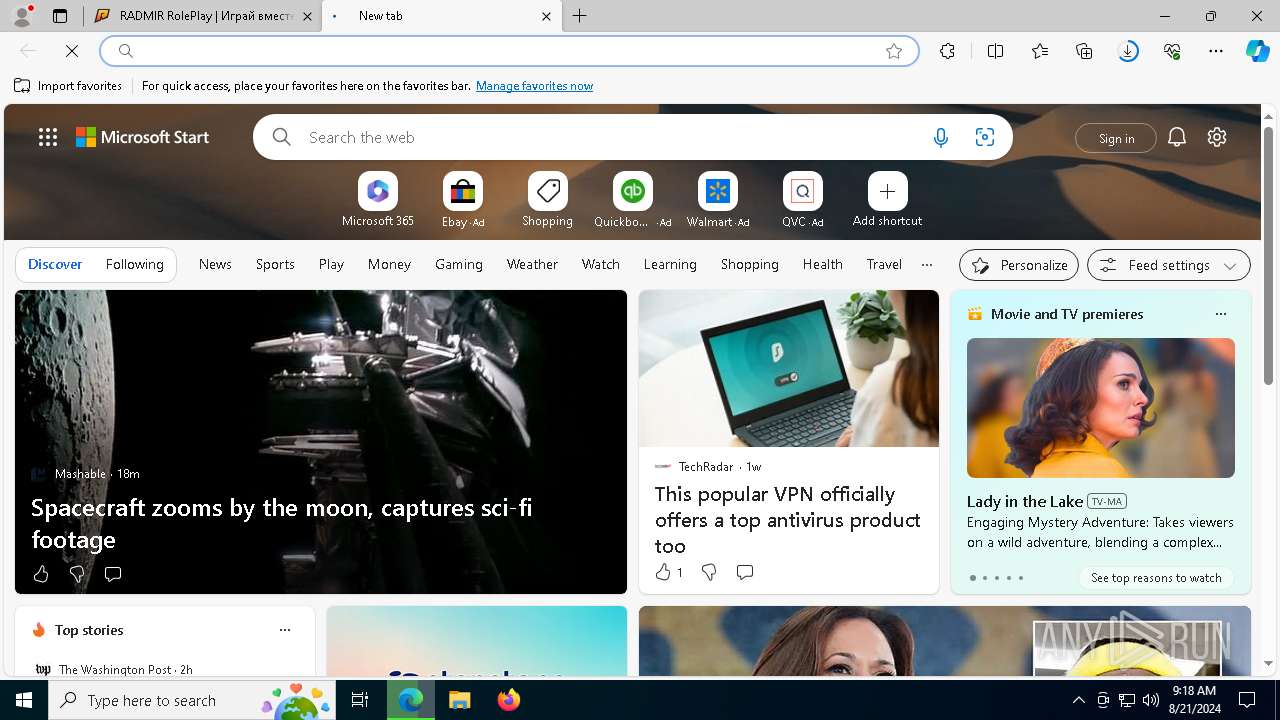
Task: Click See top reasons to watch
Action: [1156, 578]
